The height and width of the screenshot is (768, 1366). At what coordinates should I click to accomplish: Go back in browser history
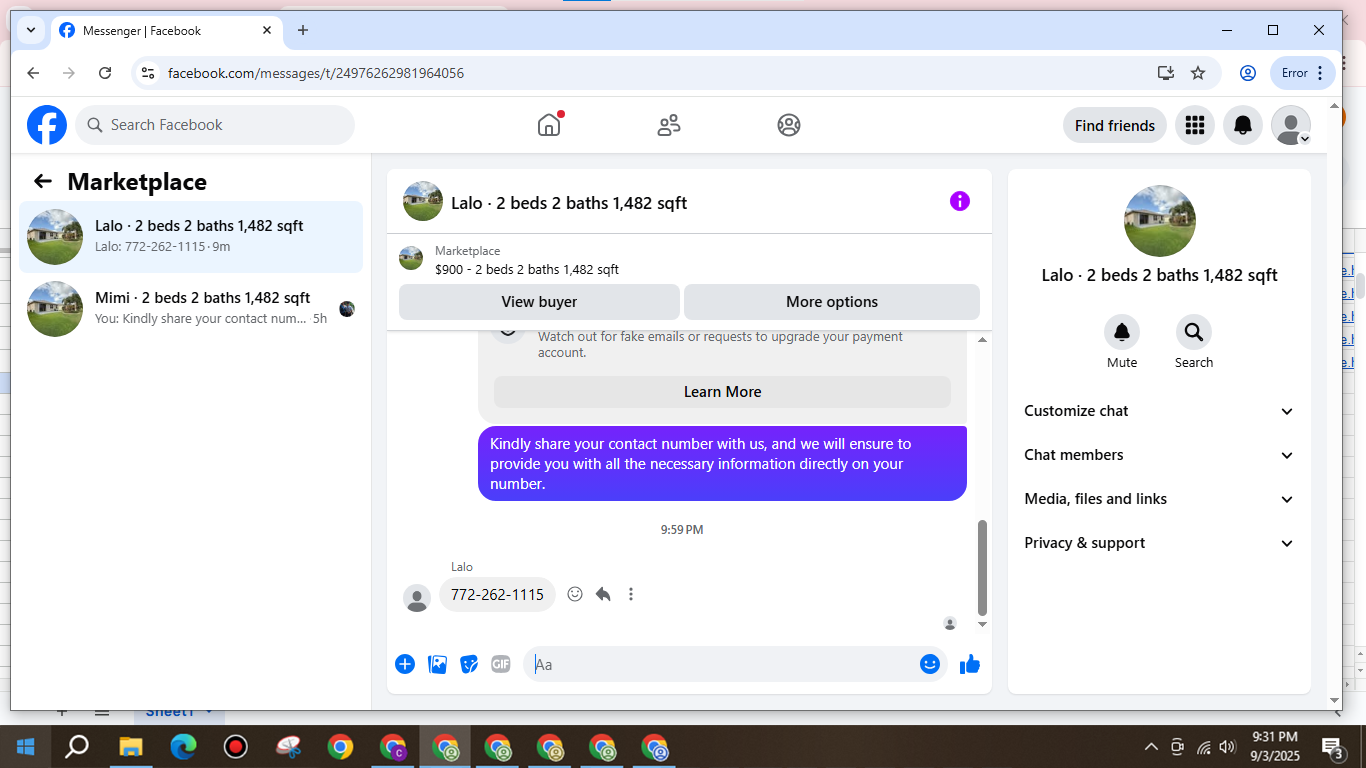(x=33, y=73)
